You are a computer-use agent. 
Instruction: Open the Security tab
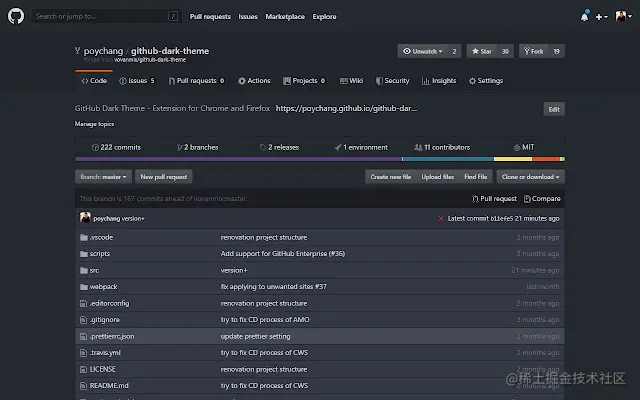(393, 81)
